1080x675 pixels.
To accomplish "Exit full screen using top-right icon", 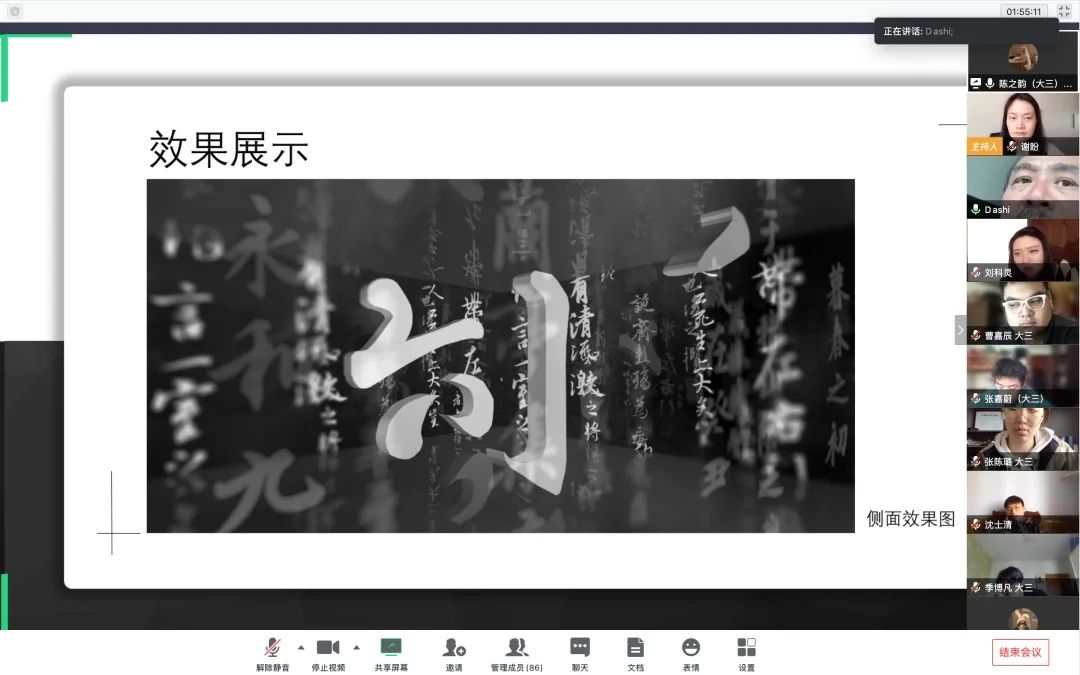I will pos(1064,11).
